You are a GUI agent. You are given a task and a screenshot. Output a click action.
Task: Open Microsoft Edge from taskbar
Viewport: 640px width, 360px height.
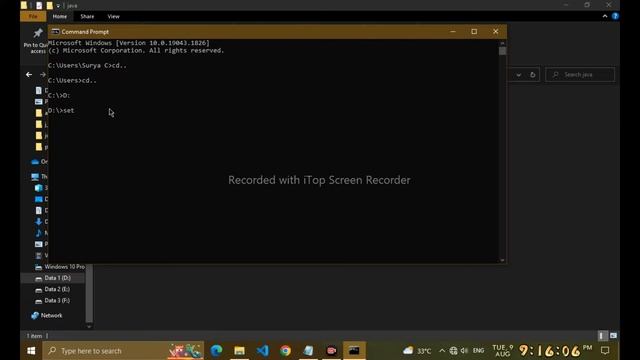216,351
